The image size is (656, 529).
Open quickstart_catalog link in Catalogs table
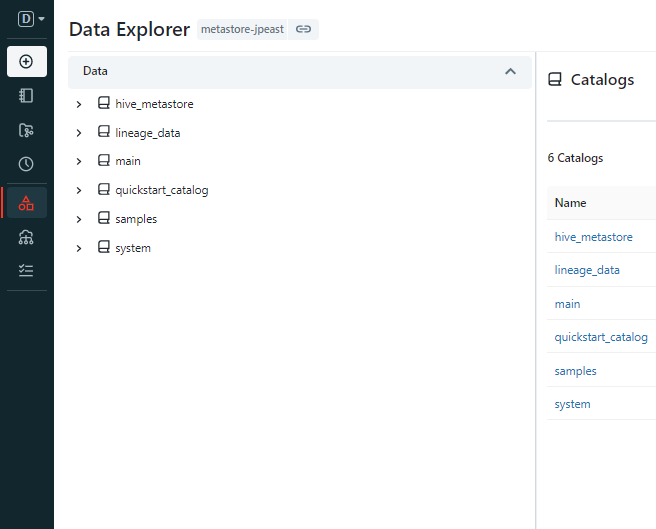coord(601,337)
